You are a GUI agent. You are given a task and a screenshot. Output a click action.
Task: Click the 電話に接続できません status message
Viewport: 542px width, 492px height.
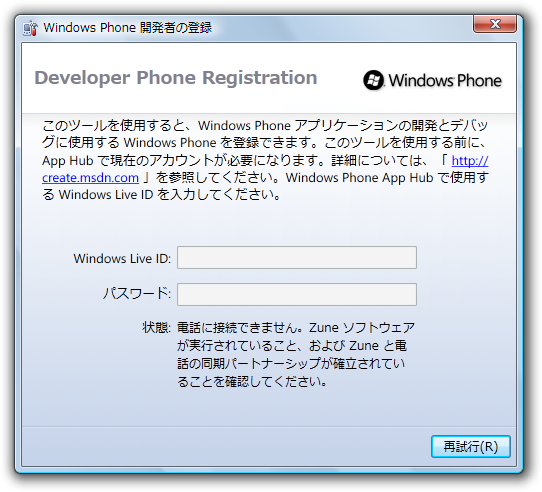point(296,355)
